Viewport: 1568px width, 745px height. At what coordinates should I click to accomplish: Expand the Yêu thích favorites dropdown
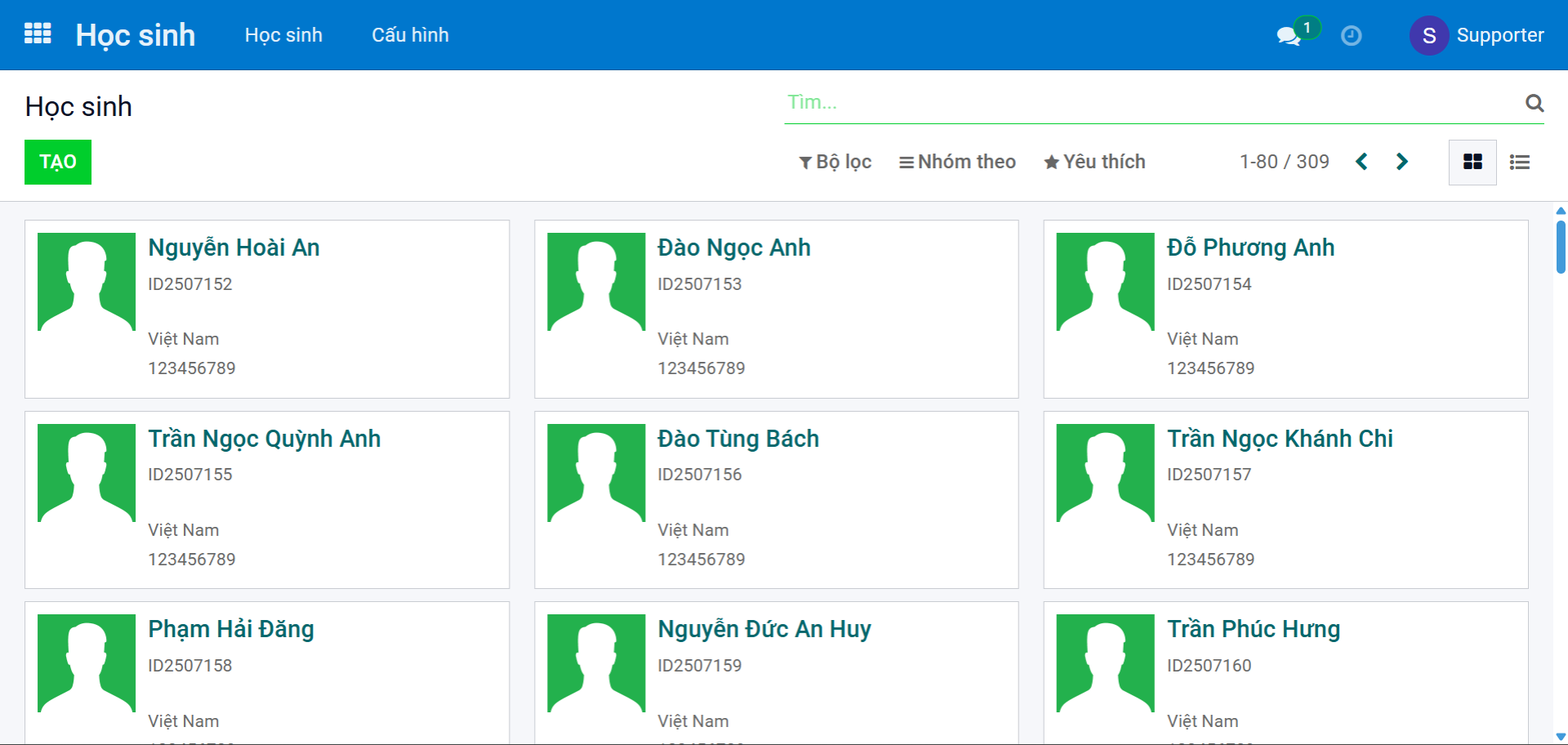1094,162
